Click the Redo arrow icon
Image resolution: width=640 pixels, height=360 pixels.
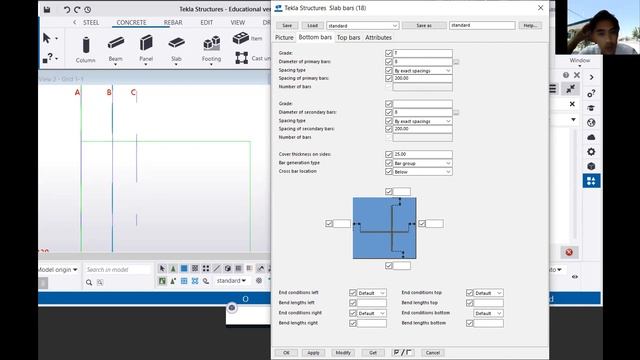(77, 9)
